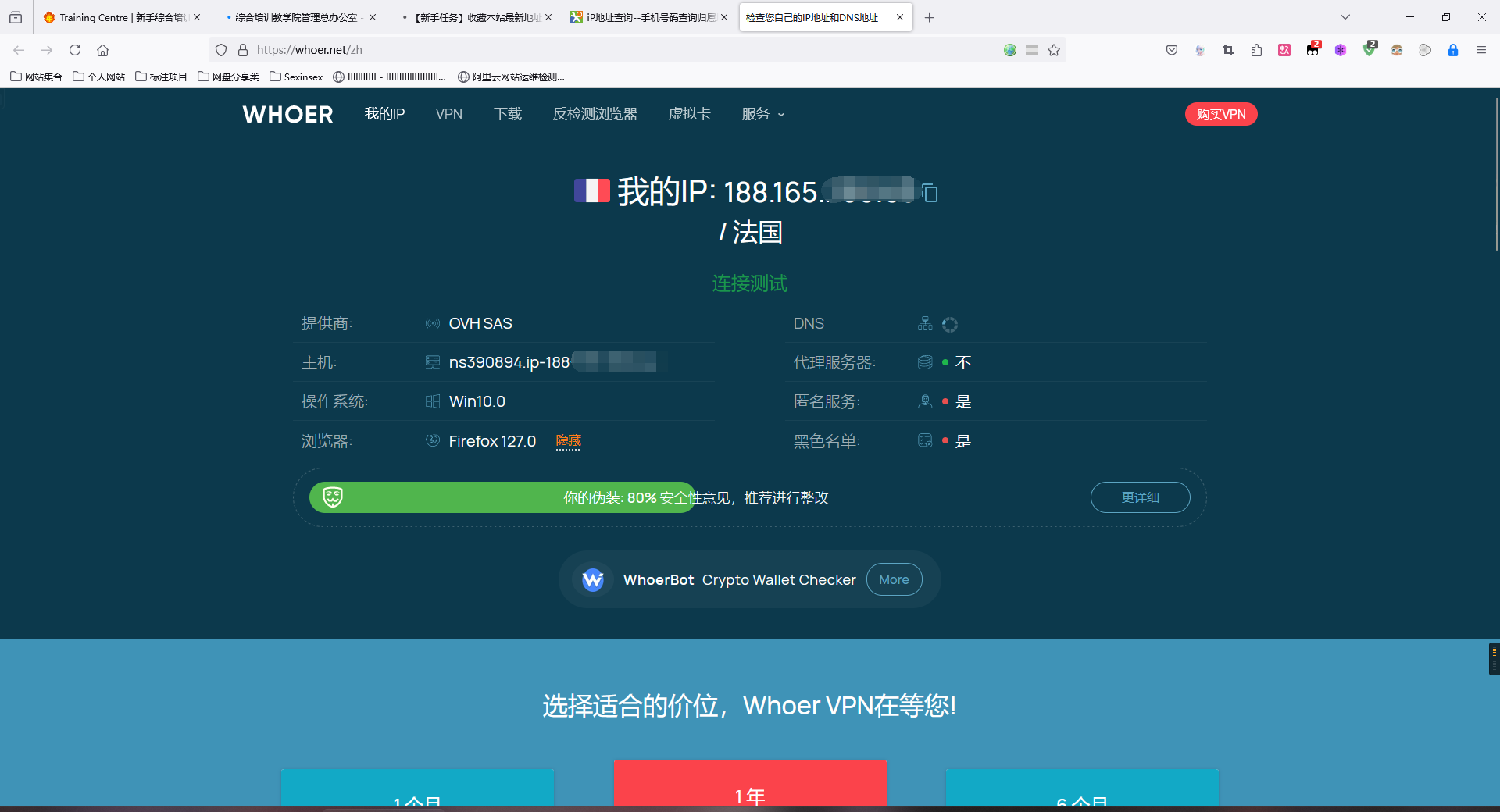Click the host computer icon next to ns390894

coord(433,362)
